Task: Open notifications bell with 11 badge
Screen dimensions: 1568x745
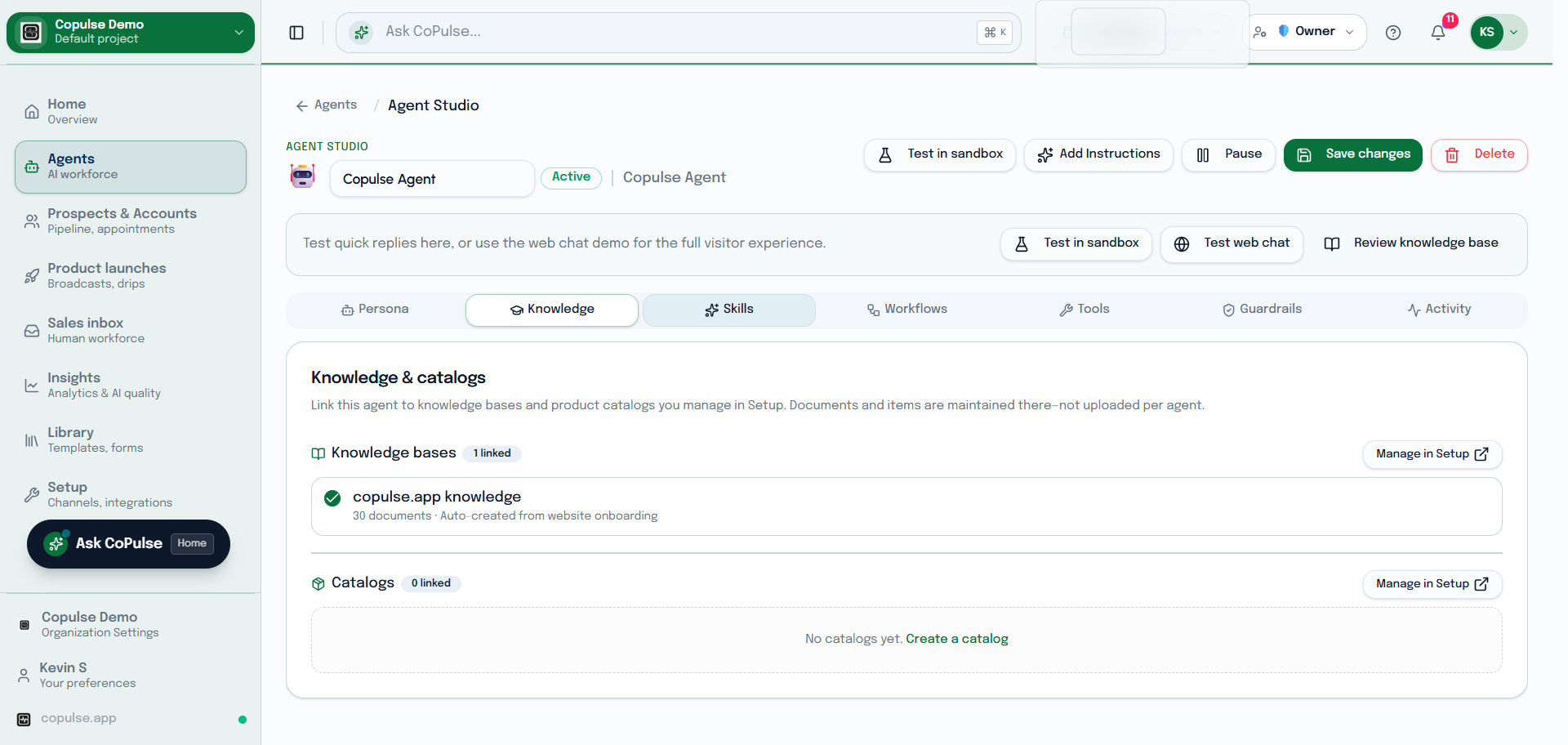Action: 1438,33
